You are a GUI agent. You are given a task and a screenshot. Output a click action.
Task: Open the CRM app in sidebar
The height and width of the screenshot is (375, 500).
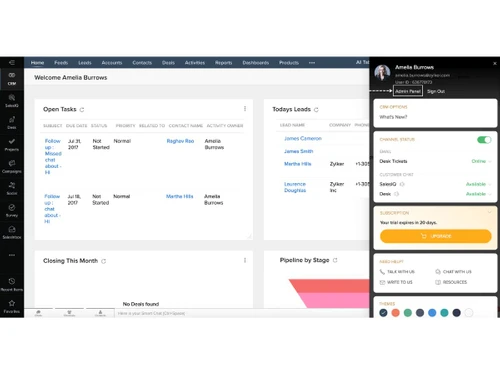[x=12, y=79]
